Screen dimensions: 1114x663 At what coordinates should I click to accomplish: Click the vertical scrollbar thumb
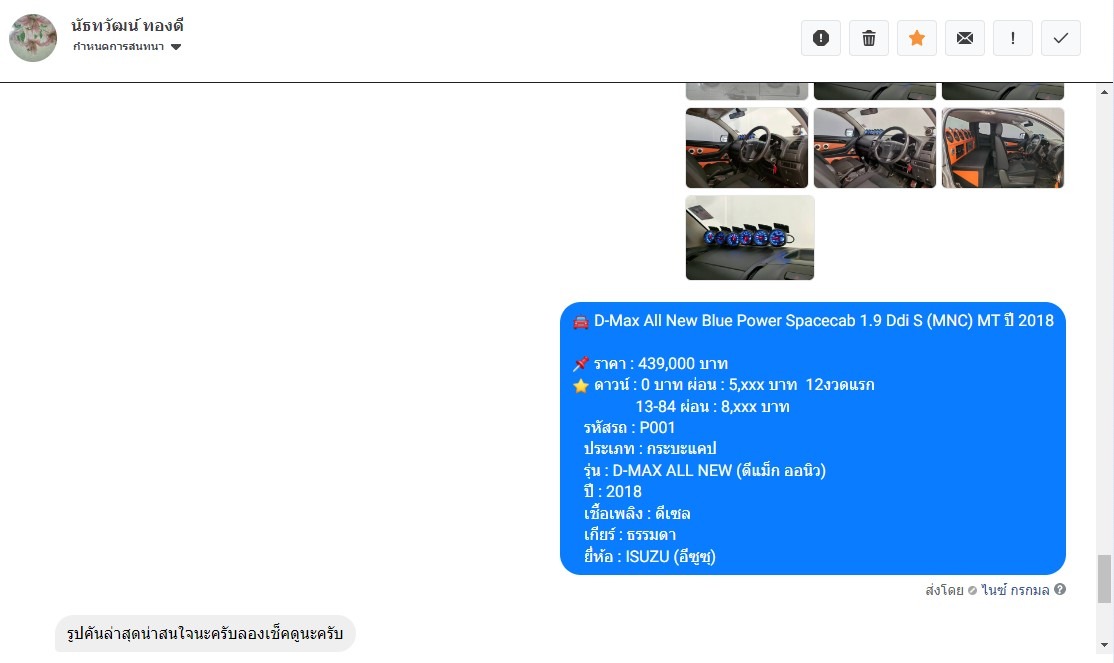click(x=1104, y=579)
